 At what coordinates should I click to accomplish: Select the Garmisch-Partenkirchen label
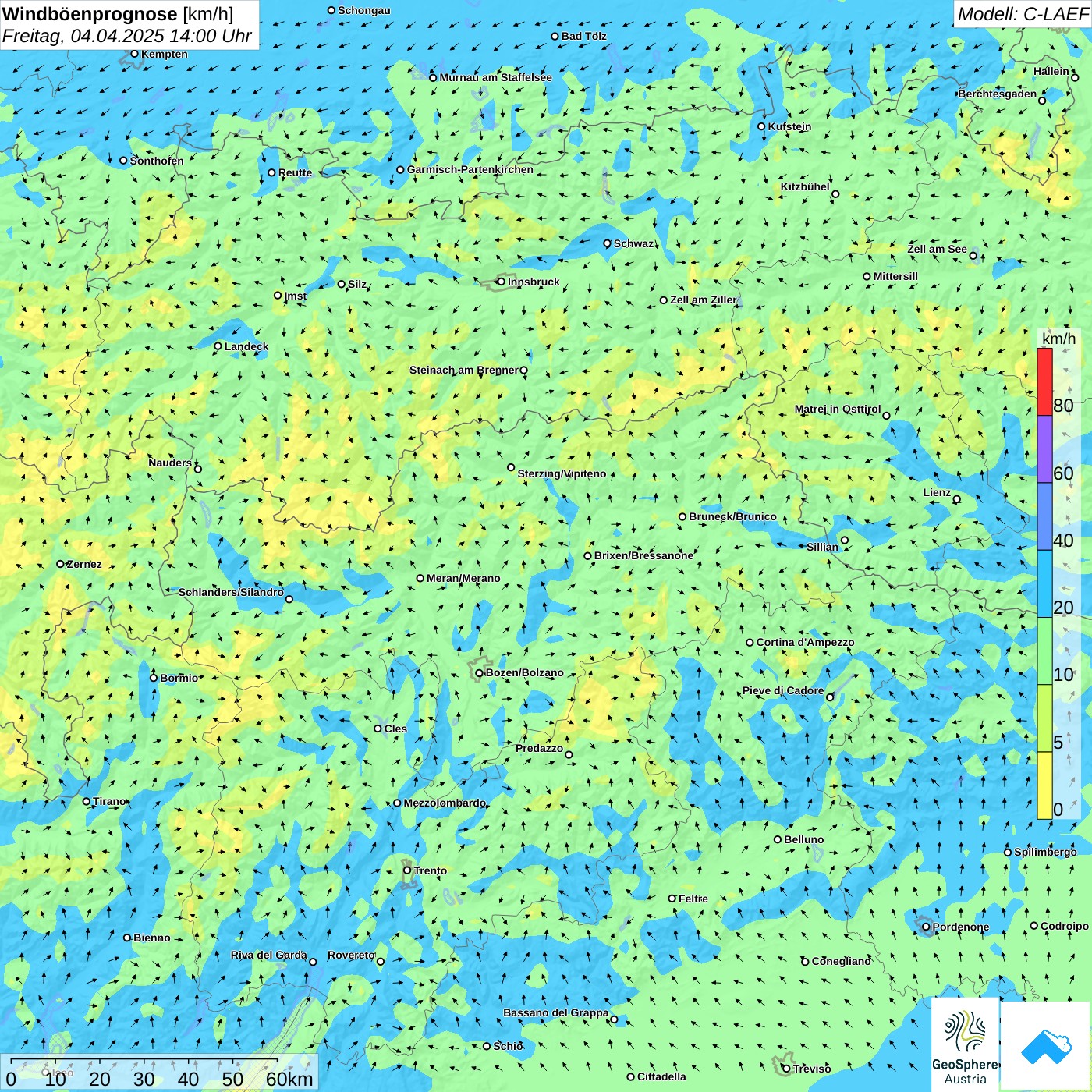coord(470,169)
